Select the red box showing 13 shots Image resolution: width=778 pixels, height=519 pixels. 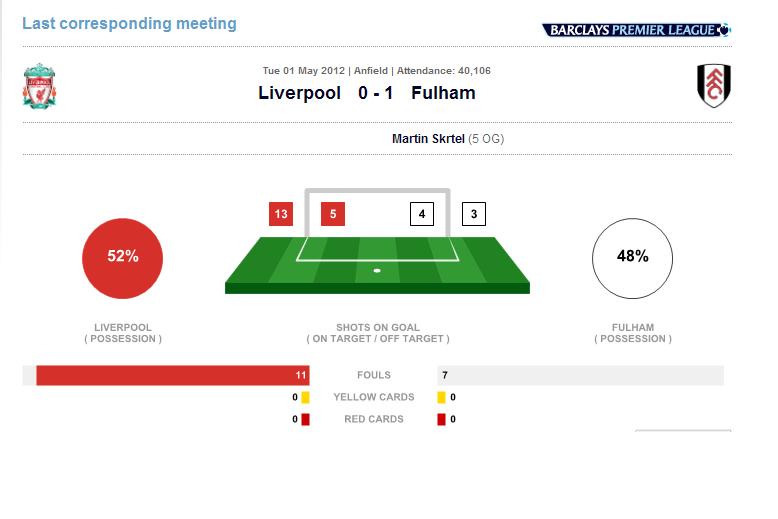pos(281,214)
